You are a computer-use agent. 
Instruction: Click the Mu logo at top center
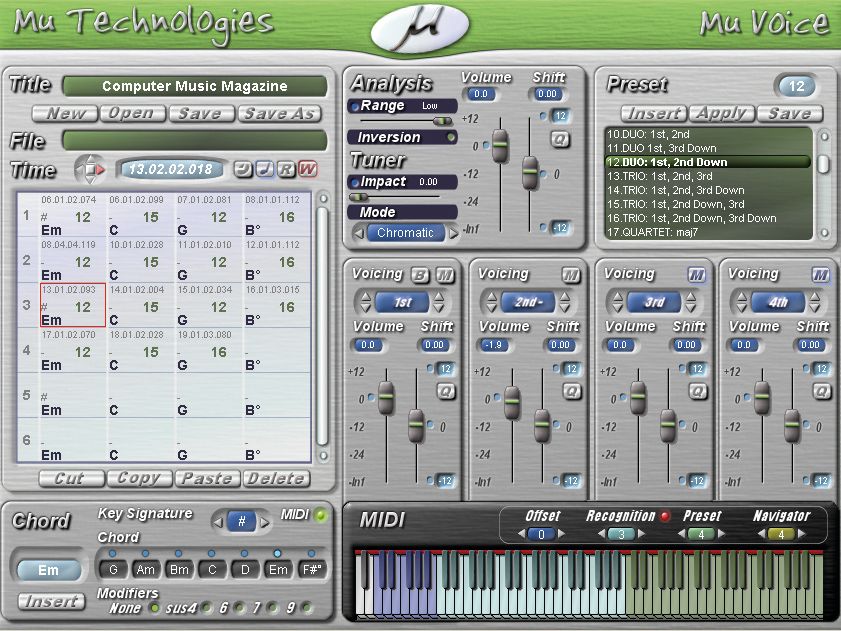[x=420, y=27]
